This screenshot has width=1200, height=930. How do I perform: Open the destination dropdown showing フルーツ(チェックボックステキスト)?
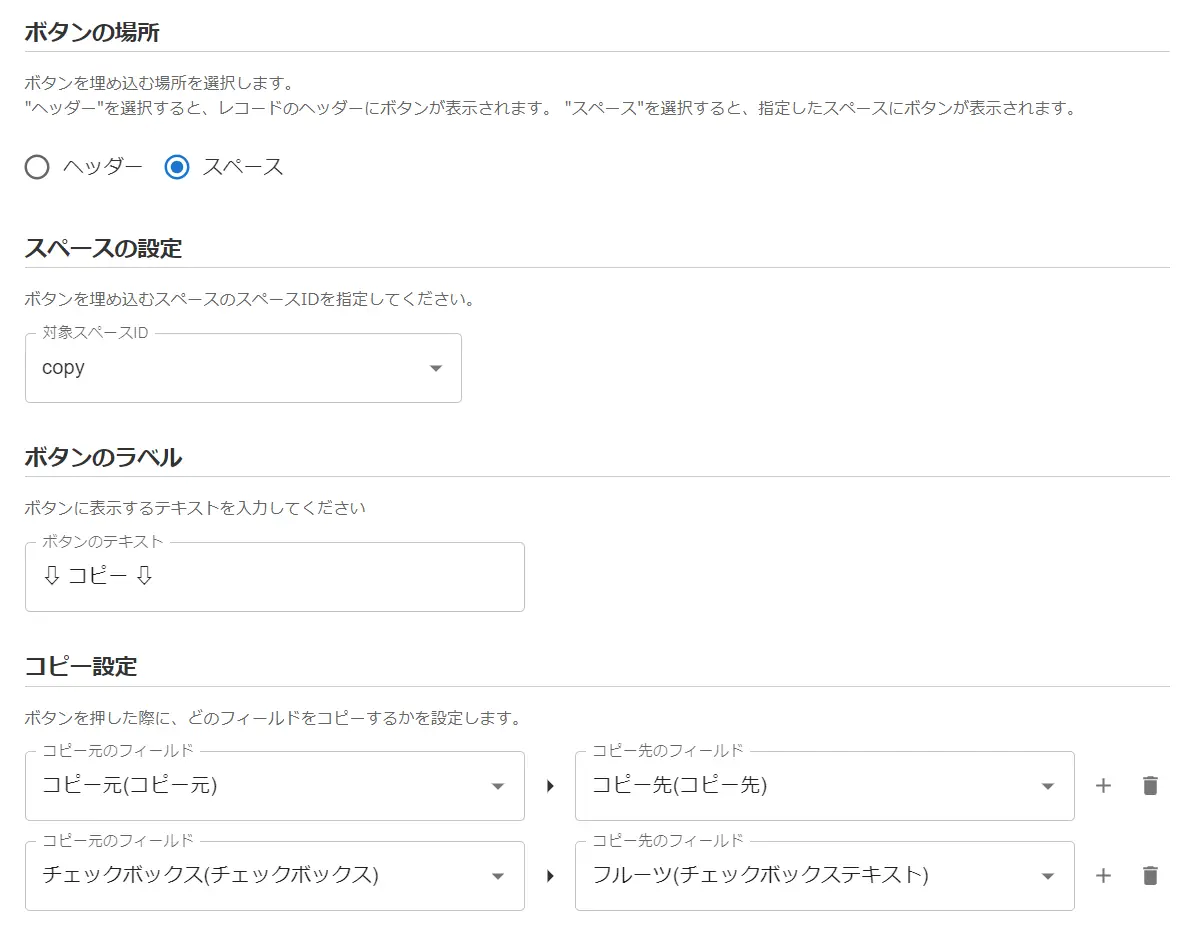[x=810, y=876]
